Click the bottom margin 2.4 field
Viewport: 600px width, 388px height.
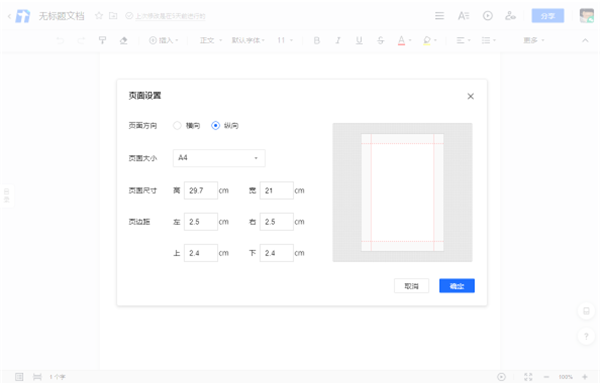tap(277, 253)
